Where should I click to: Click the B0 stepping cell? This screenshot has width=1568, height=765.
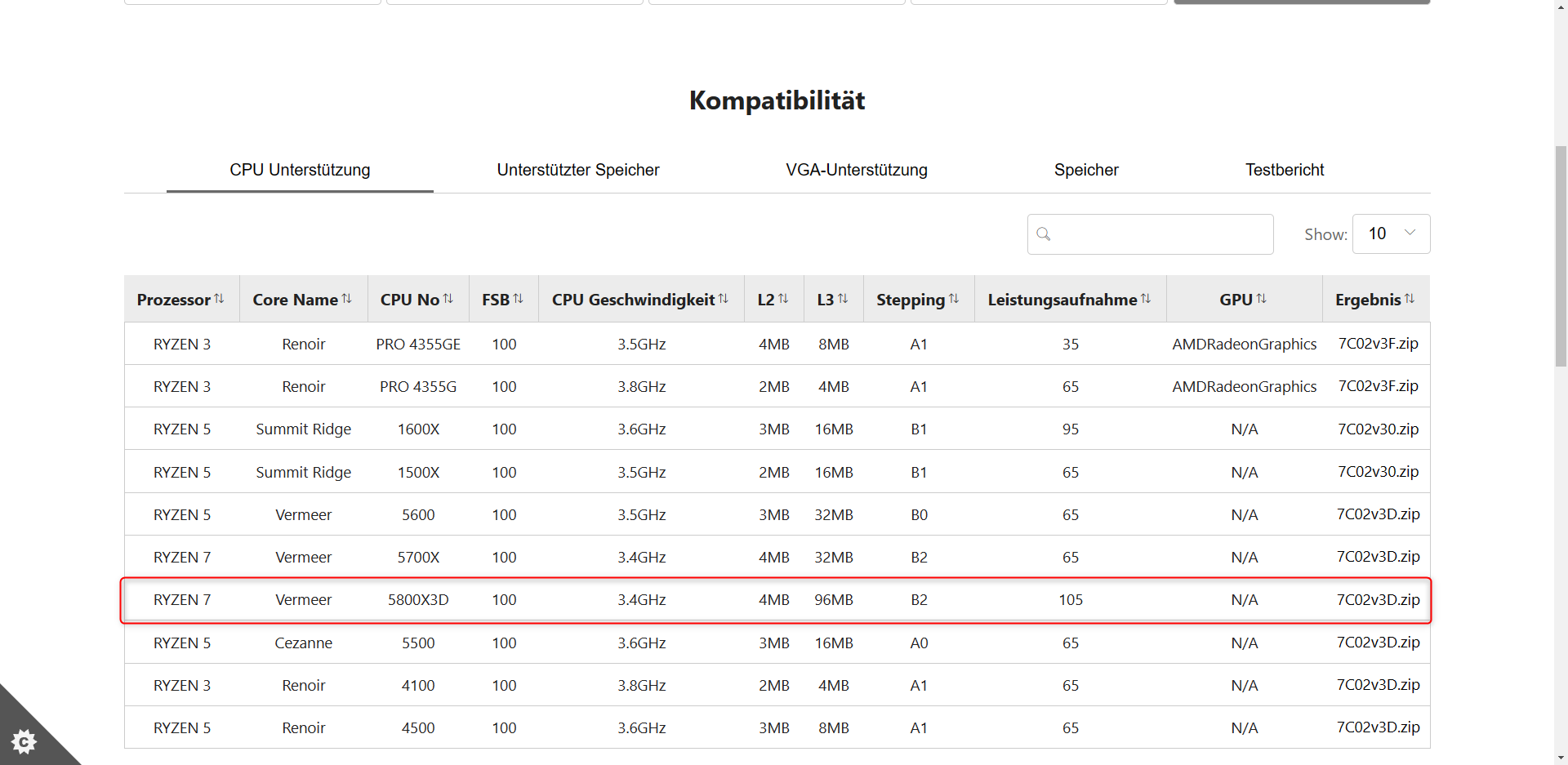(x=919, y=514)
